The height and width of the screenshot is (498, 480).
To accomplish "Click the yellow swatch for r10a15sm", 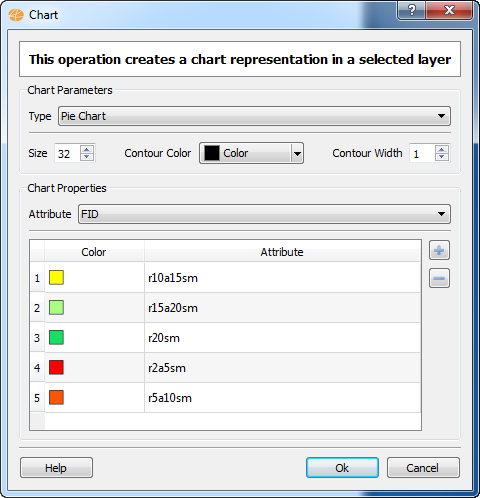I will pyautogui.click(x=56, y=278).
